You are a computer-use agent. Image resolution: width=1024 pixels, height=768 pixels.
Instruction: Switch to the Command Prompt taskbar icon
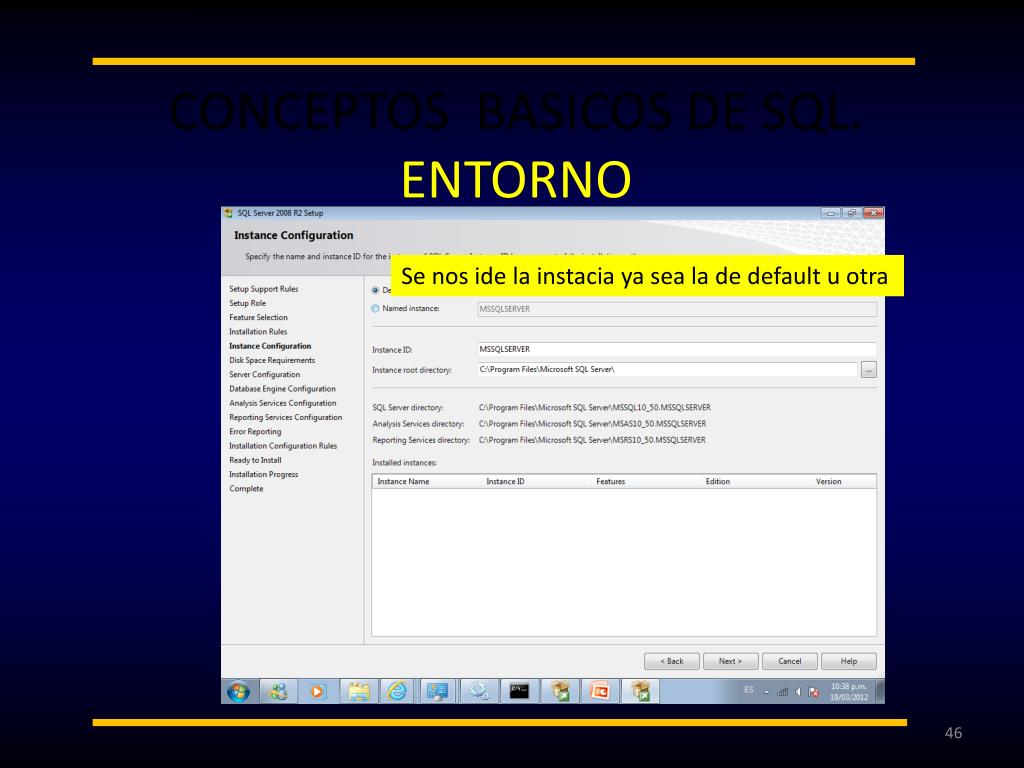[519, 691]
